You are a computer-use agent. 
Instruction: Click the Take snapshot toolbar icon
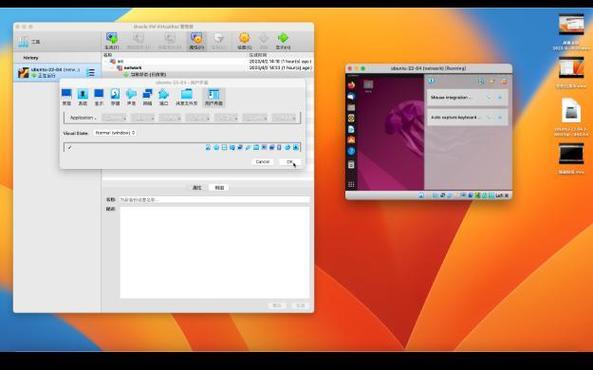click(112, 39)
